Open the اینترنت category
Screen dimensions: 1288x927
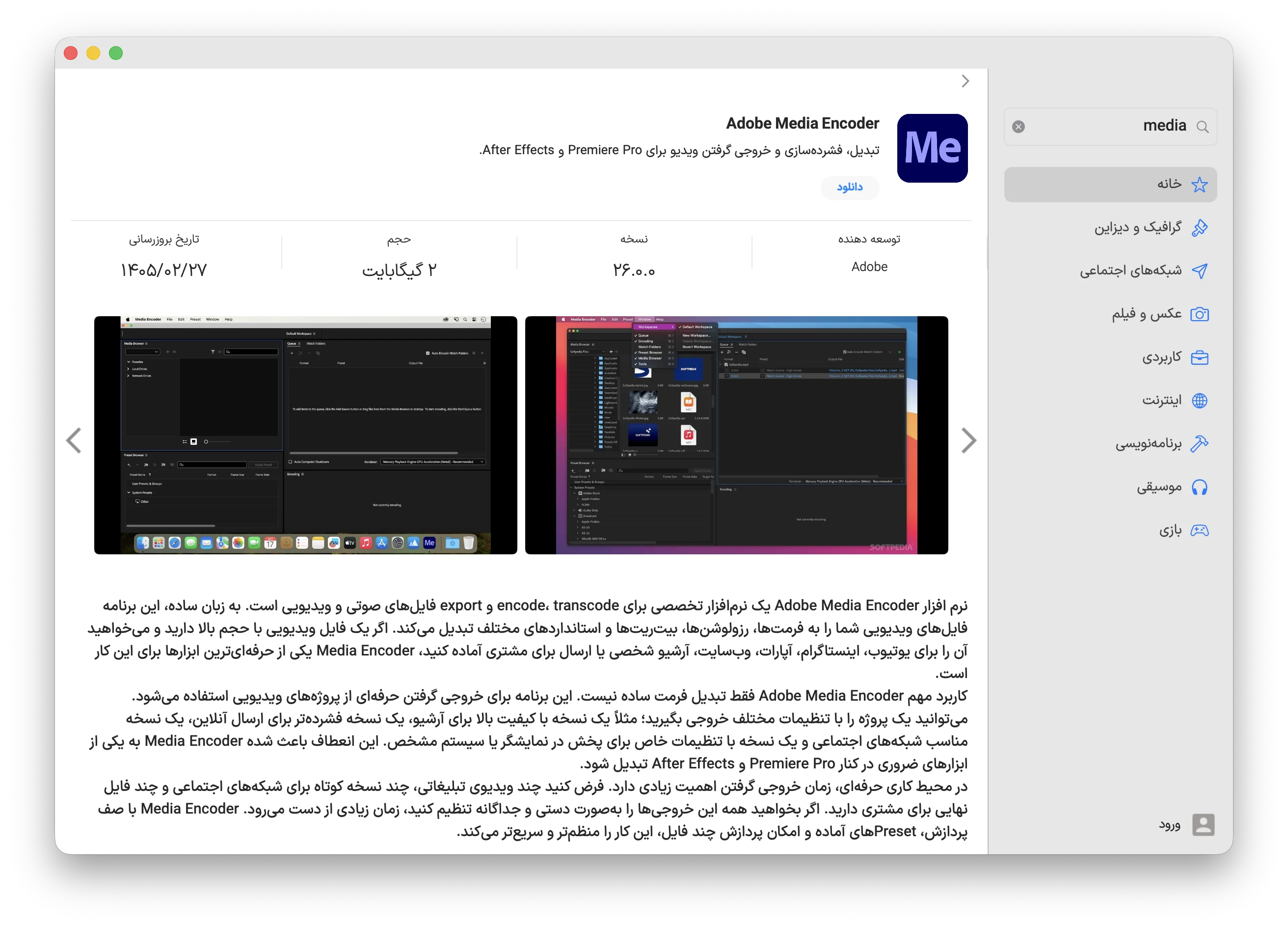pos(1110,401)
